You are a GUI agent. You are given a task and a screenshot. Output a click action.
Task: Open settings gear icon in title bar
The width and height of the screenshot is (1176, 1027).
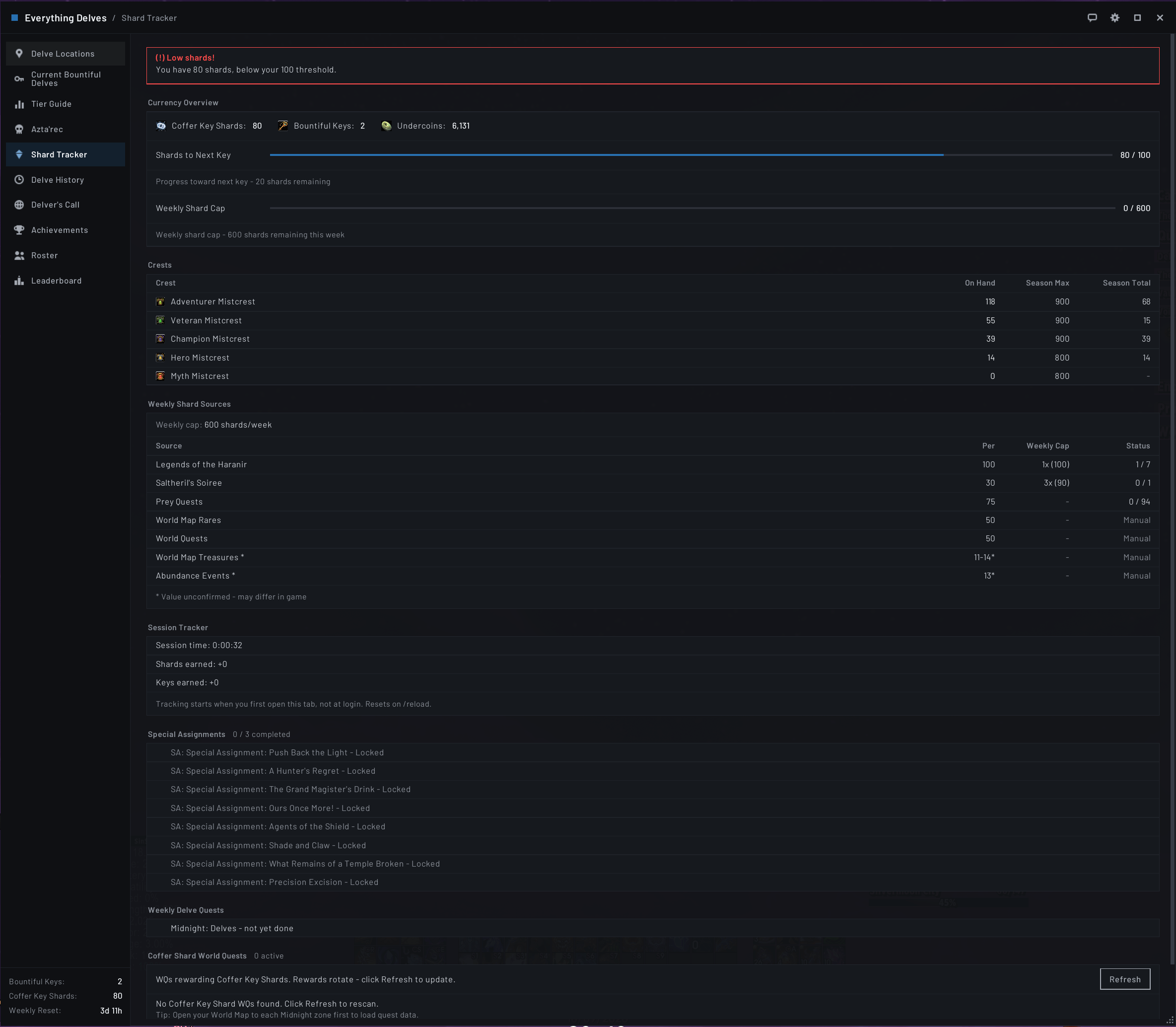coord(1115,18)
